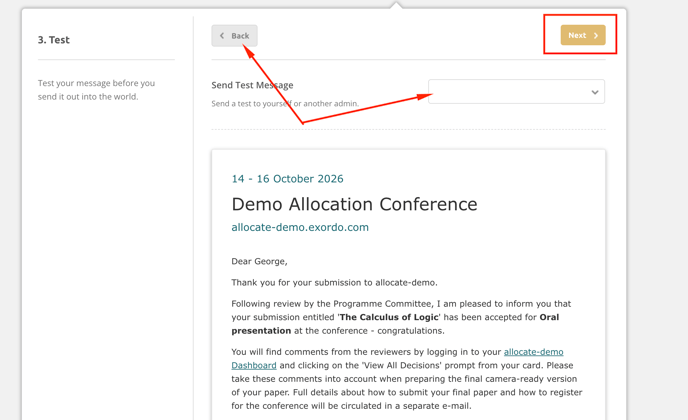The width and height of the screenshot is (688, 420).
Task: Follow the allocate-demo Dashboard link
Action: [x=533, y=352]
